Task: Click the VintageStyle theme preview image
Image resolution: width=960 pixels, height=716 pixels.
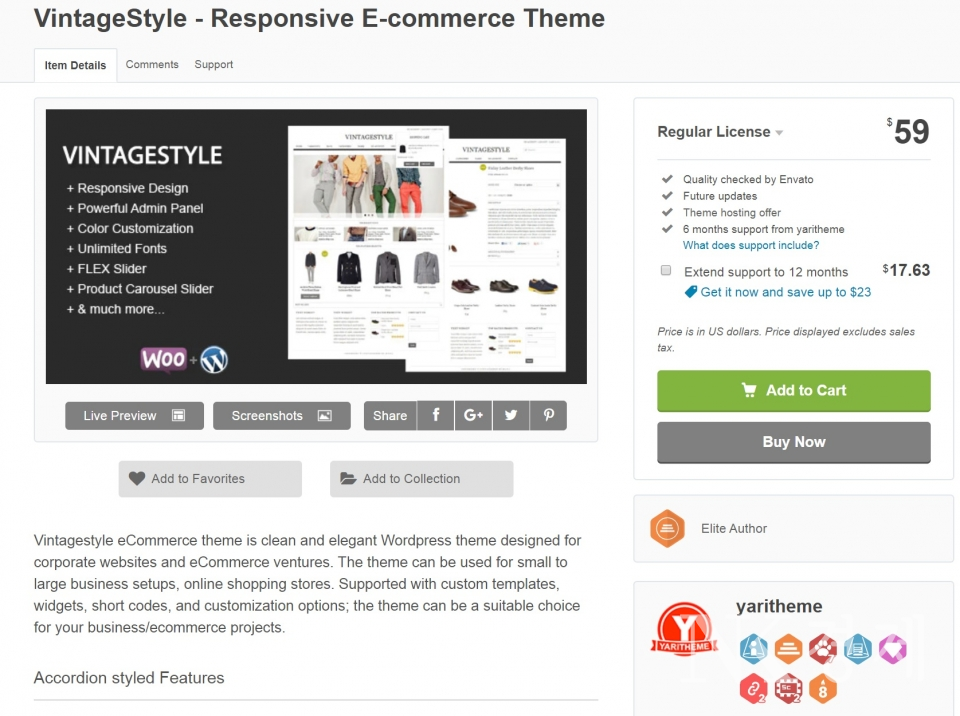Action: (316, 246)
